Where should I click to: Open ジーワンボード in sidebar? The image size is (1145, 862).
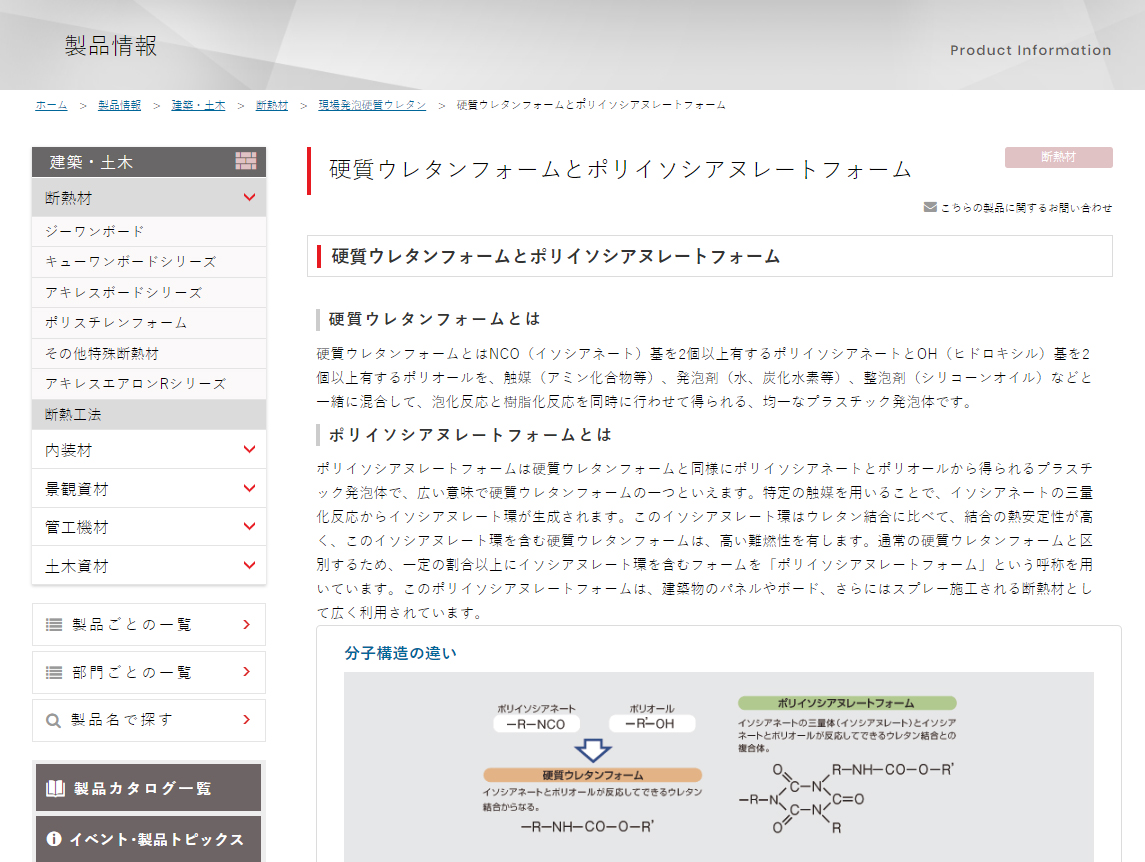149,232
